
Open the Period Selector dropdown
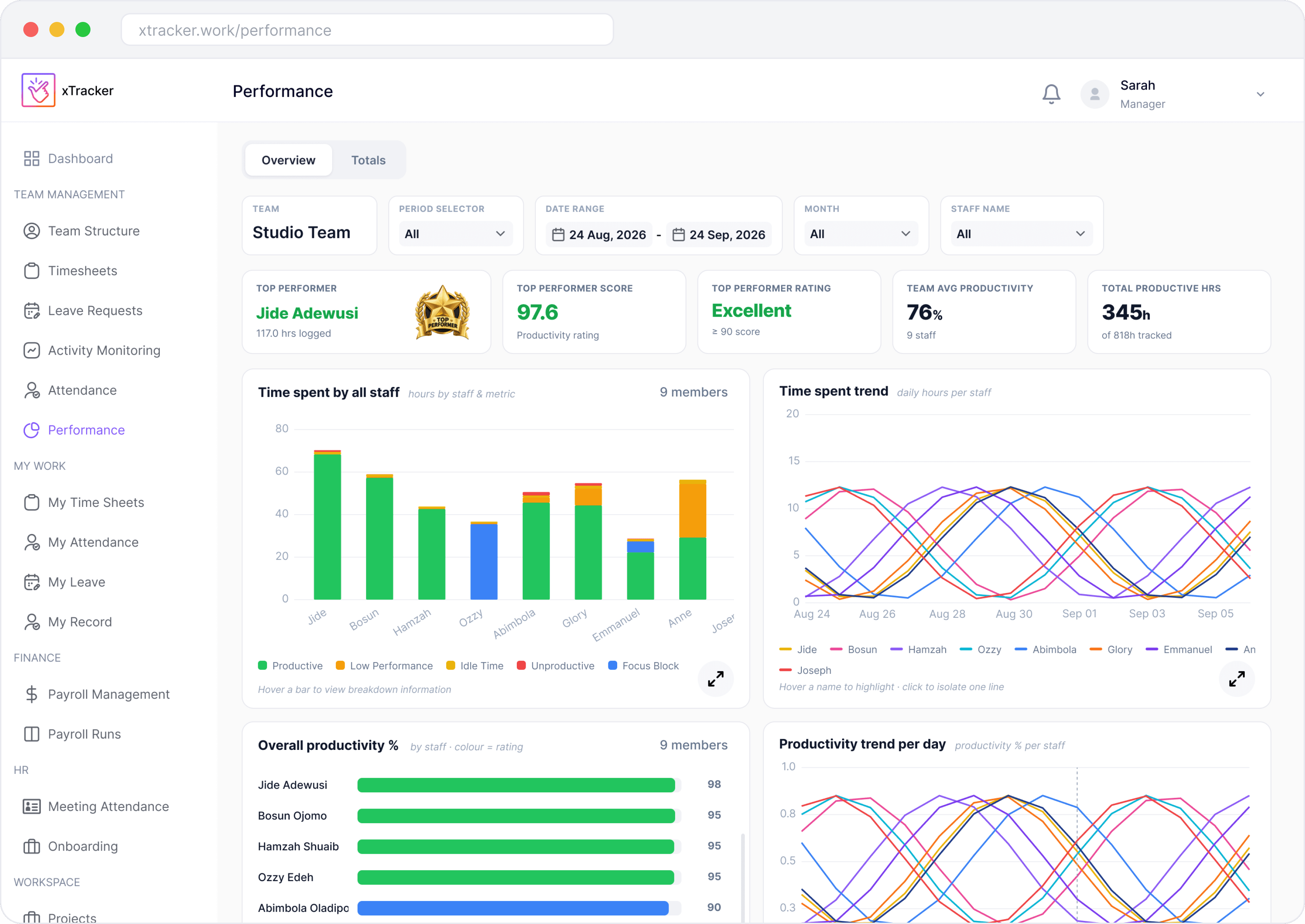[455, 234]
